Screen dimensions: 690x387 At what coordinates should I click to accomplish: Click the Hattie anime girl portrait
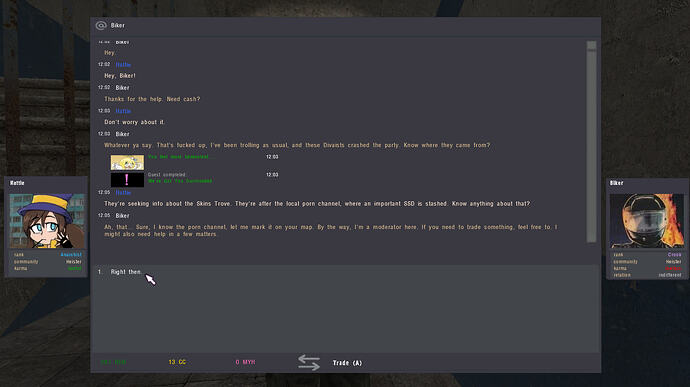pos(47,221)
